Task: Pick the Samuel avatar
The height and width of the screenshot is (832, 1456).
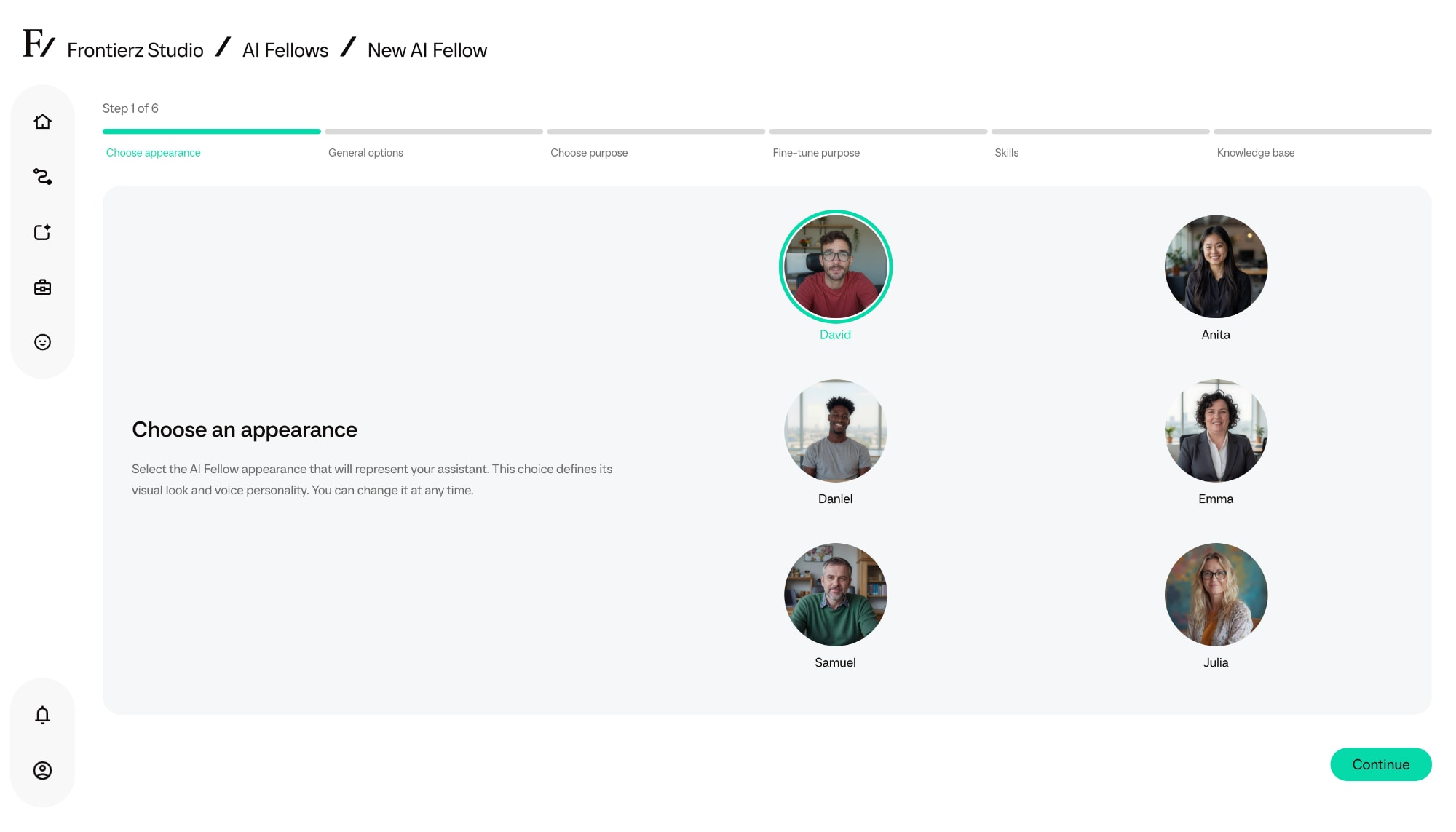Action: 835,595
